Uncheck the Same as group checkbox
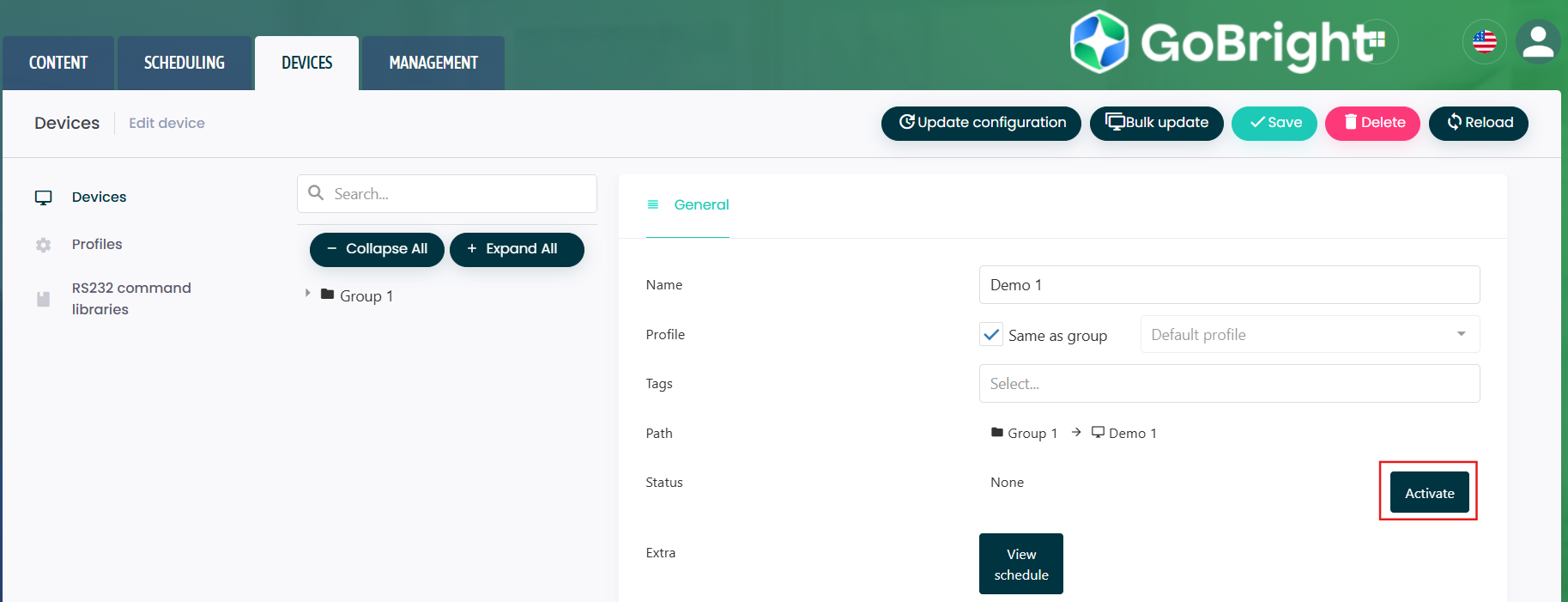1568x602 pixels. [x=991, y=334]
